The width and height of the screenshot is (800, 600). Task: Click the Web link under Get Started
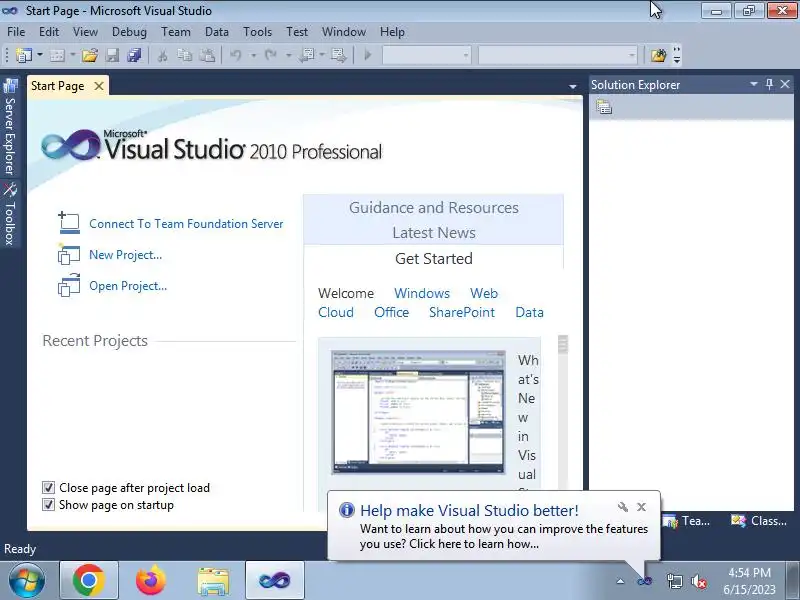pos(484,293)
